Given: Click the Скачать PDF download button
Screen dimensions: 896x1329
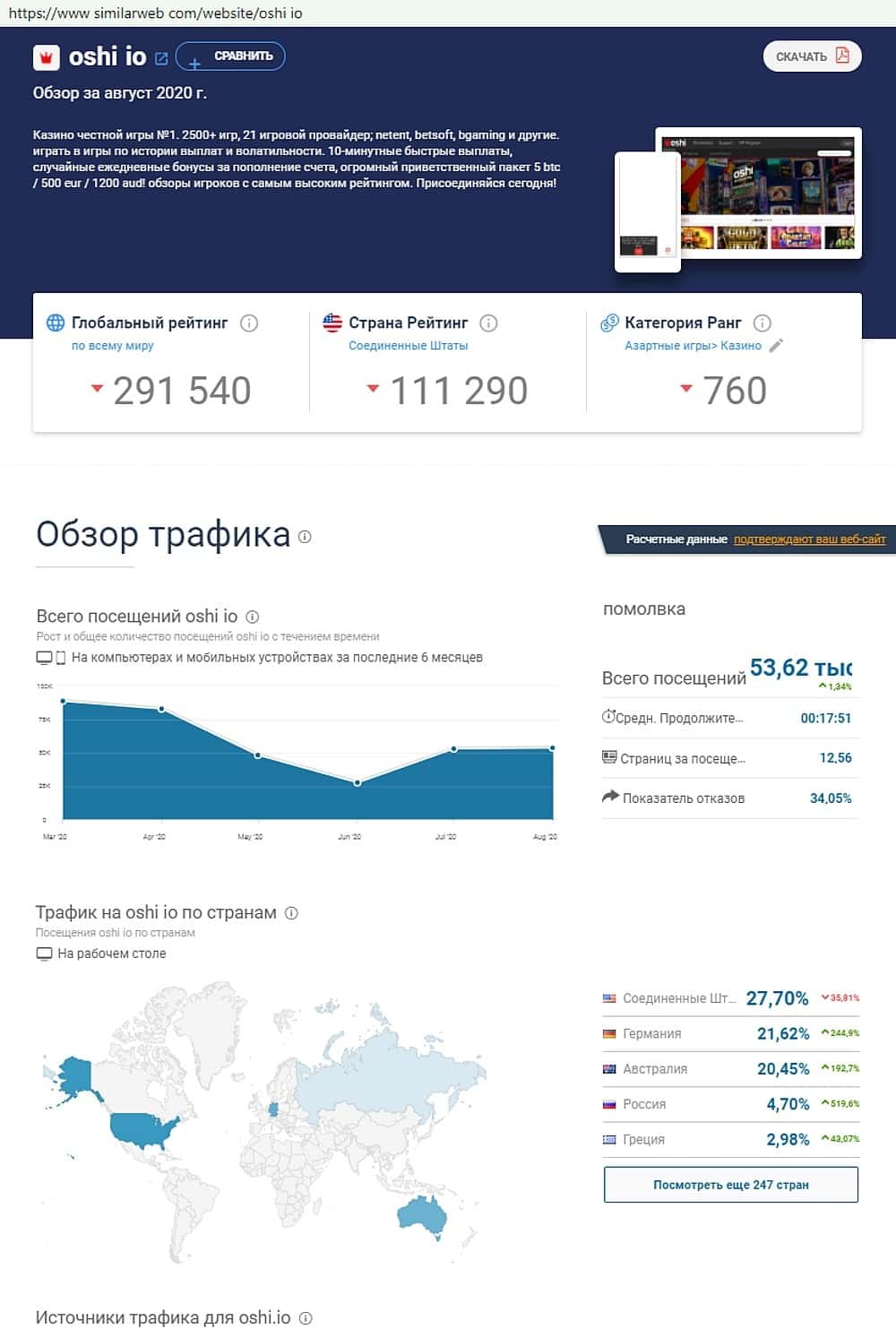Looking at the screenshot, I should coord(812,56).
